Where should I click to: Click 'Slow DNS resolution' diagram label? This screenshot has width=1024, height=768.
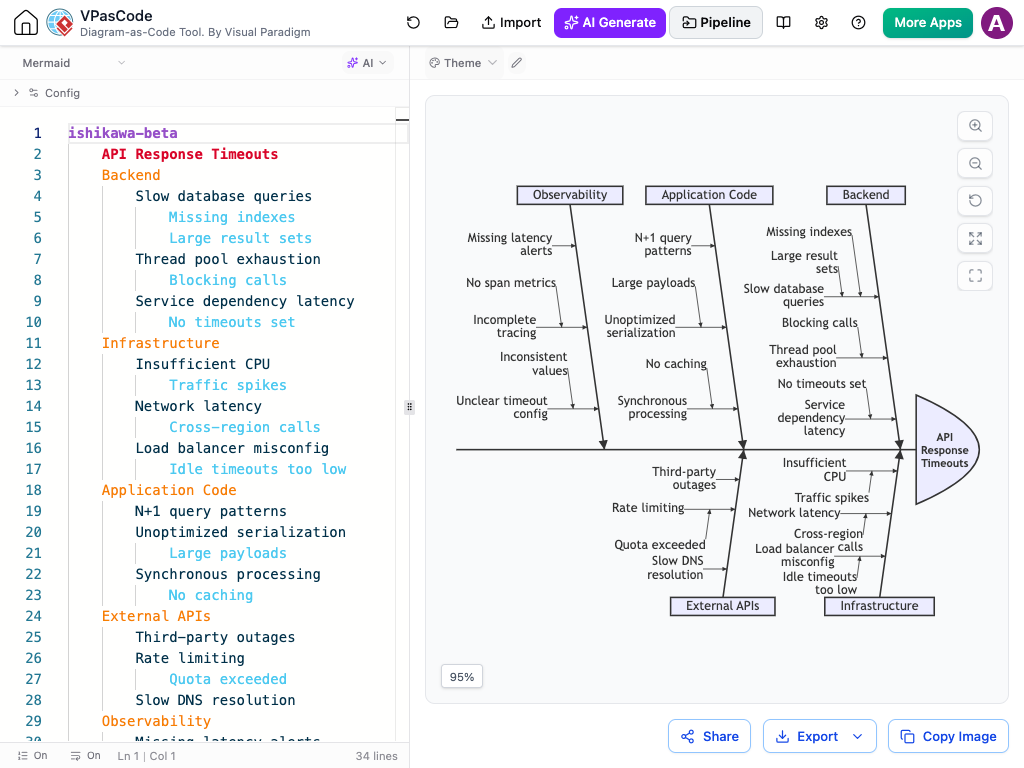pos(675,568)
